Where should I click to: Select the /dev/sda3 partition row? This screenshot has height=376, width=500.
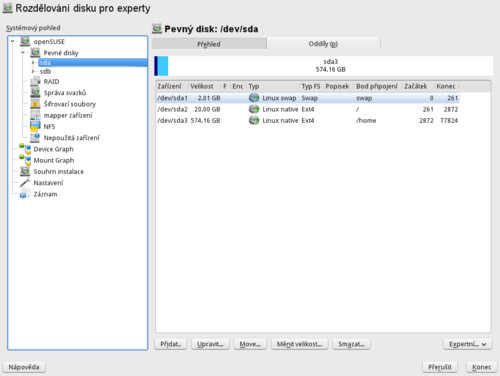tap(307, 120)
